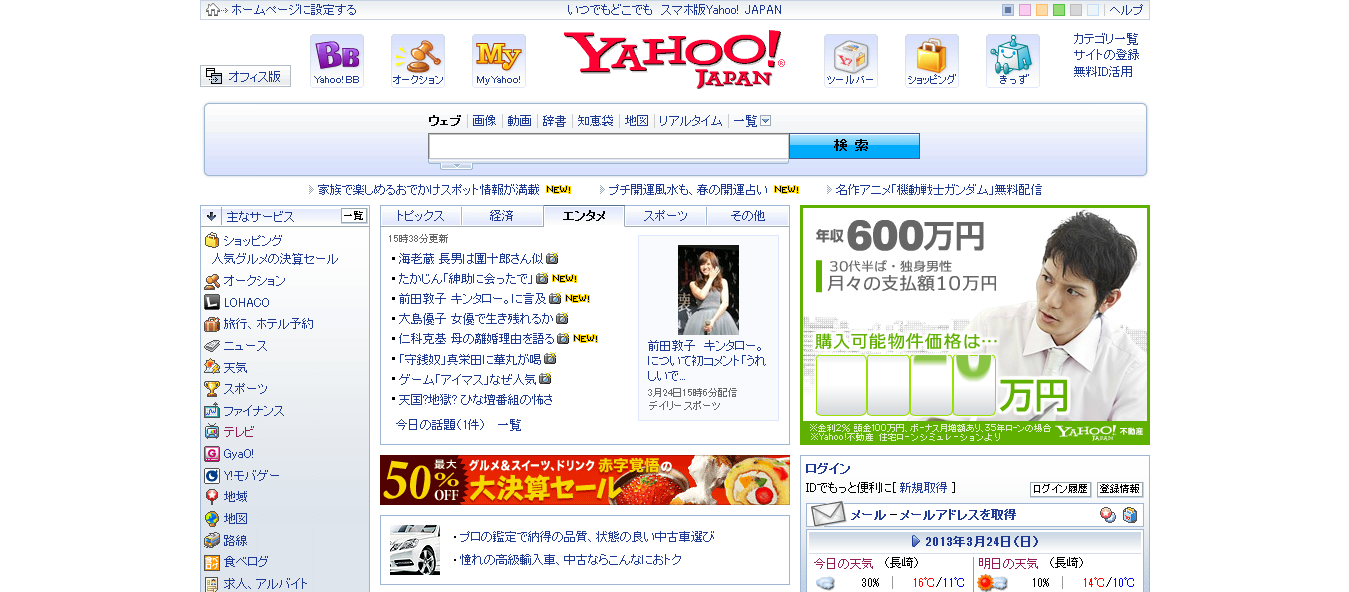
Task: Click the 登録情報 button
Action: coord(1120,489)
